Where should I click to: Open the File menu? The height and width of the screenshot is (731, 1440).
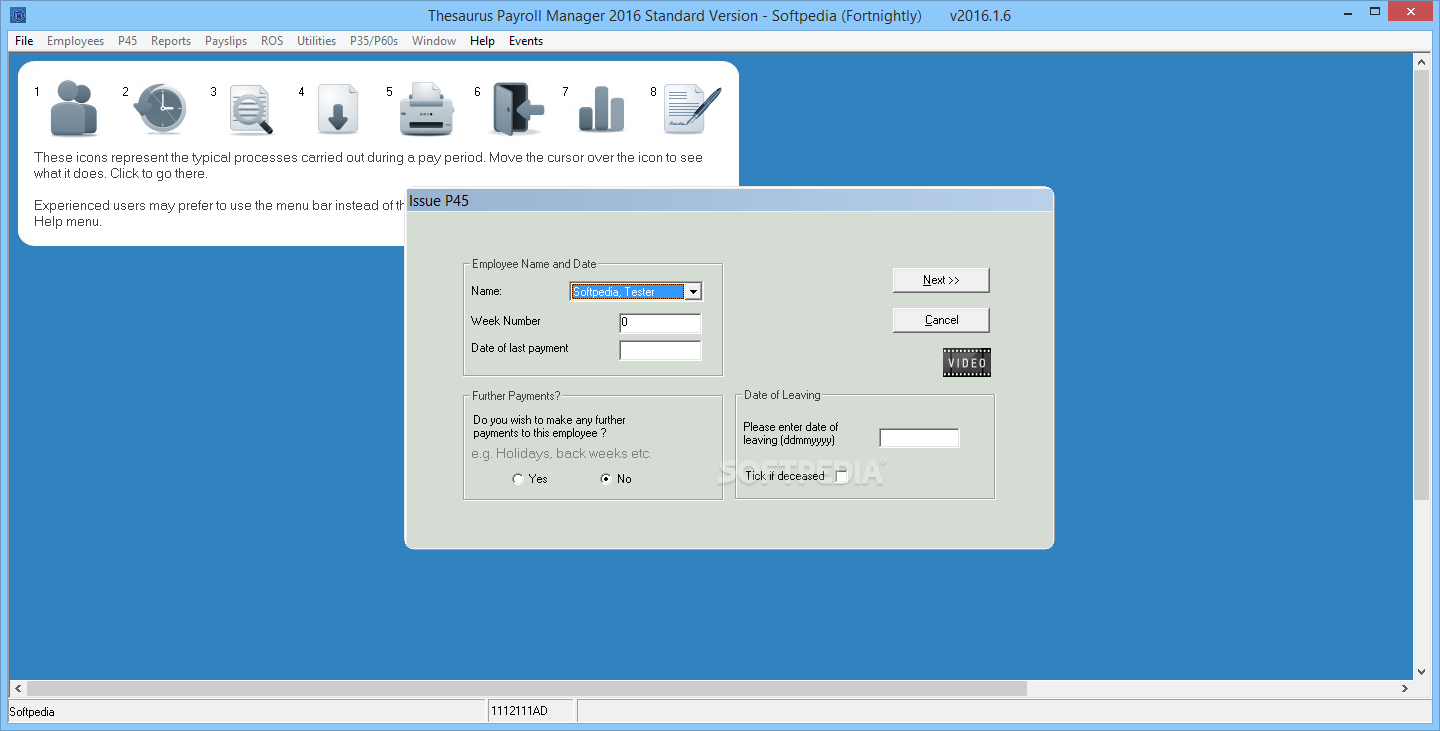(x=24, y=41)
